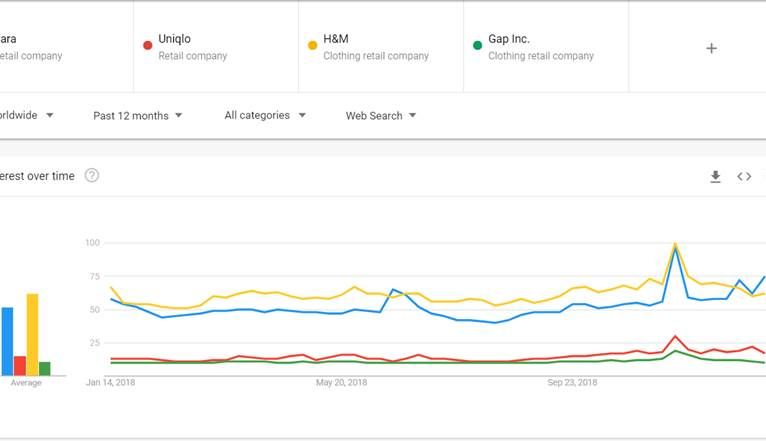Click the red Uniqlo color dot
The image size is (766, 441).
pyautogui.click(x=148, y=45)
